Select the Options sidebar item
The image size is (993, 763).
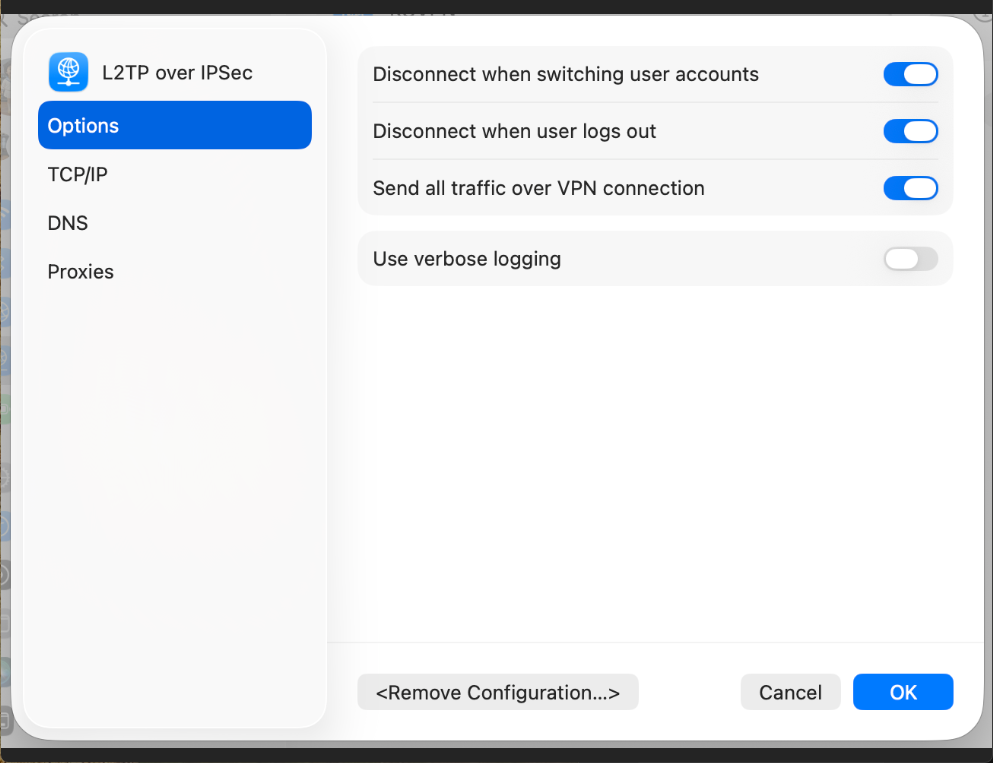(x=174, y=125)
